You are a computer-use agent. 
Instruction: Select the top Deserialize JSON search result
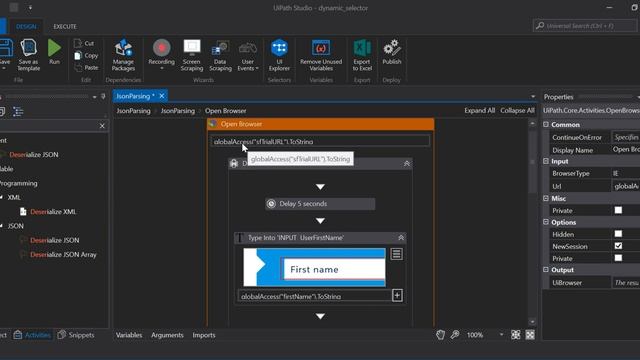pyautogui.click(x=34, y=155)
